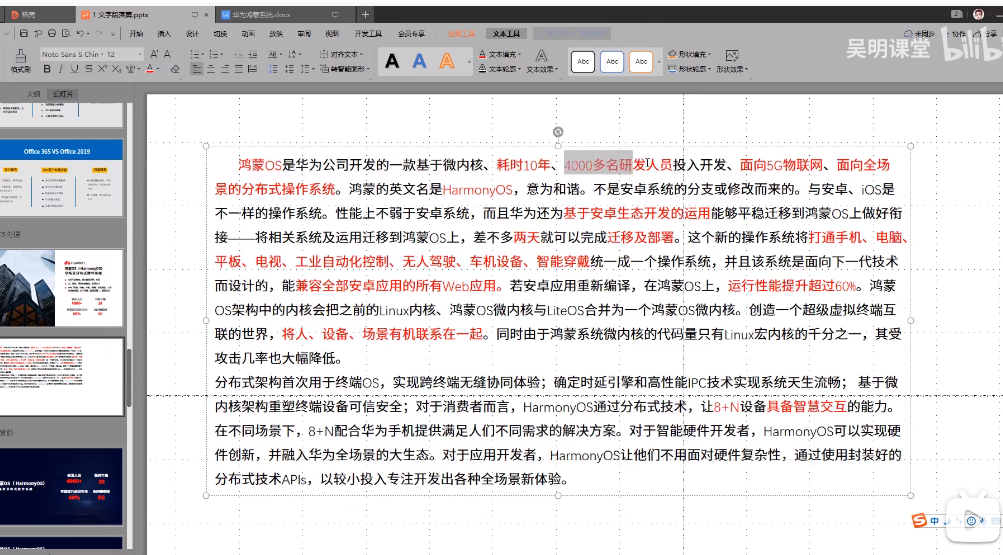This screenshot has height=555, width=1003.
Task: Open the Sogou input method icon
Action: click(x=919, y=520)
